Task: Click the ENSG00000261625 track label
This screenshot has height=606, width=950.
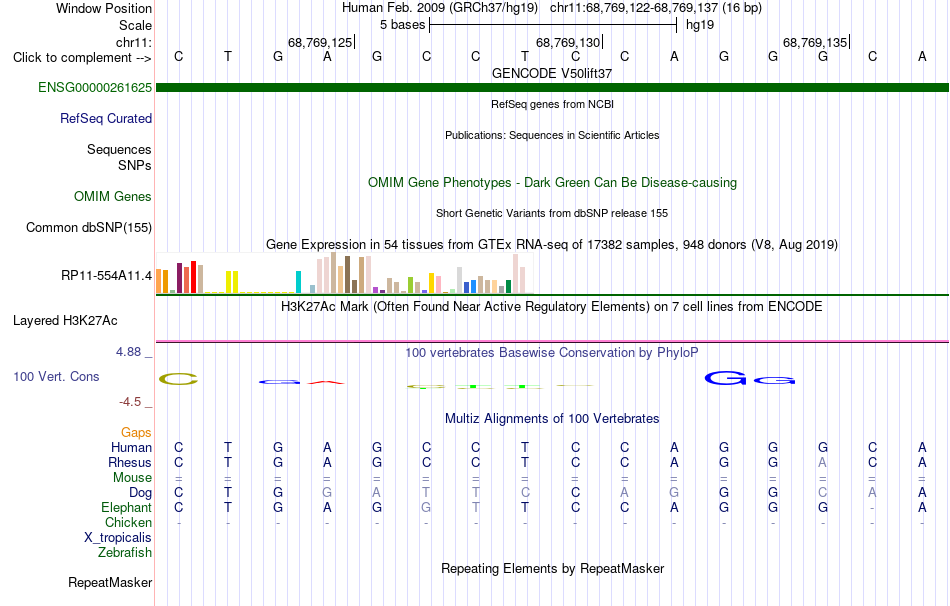Action: point(95,87)
